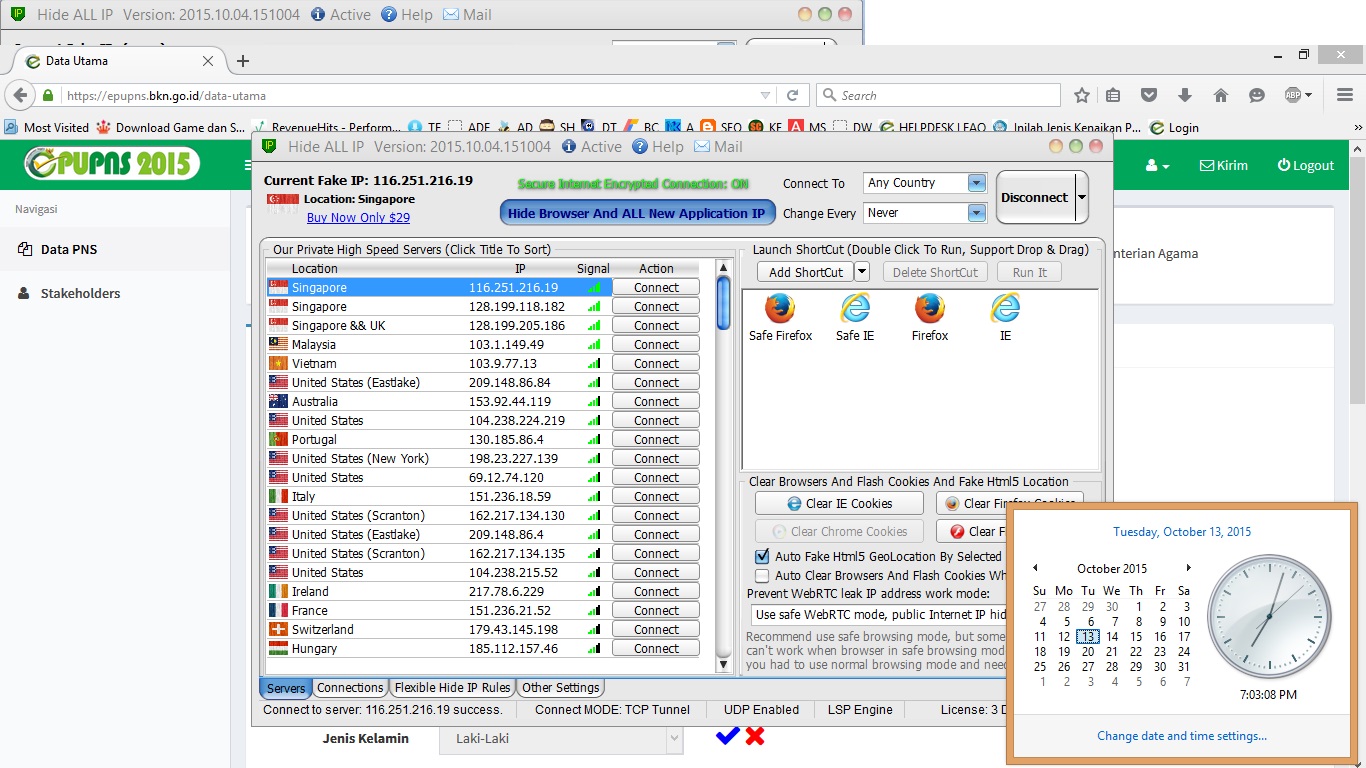Open Help icon in front Hide ALL IP window
The height and width of the screenshot is (768, 1366).
click(640, 147)
